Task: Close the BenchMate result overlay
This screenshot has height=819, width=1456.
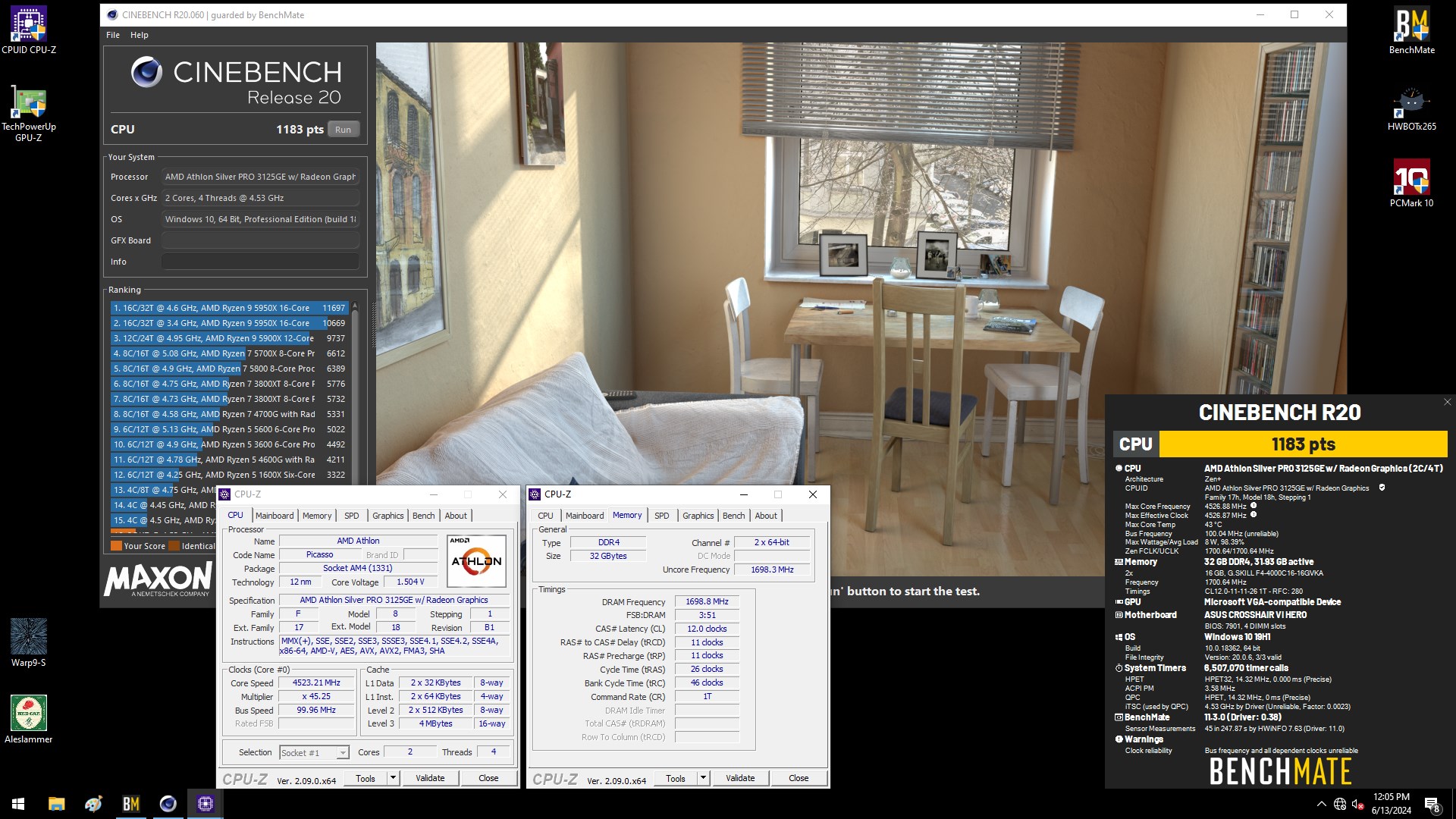Action: [1447, 403]
